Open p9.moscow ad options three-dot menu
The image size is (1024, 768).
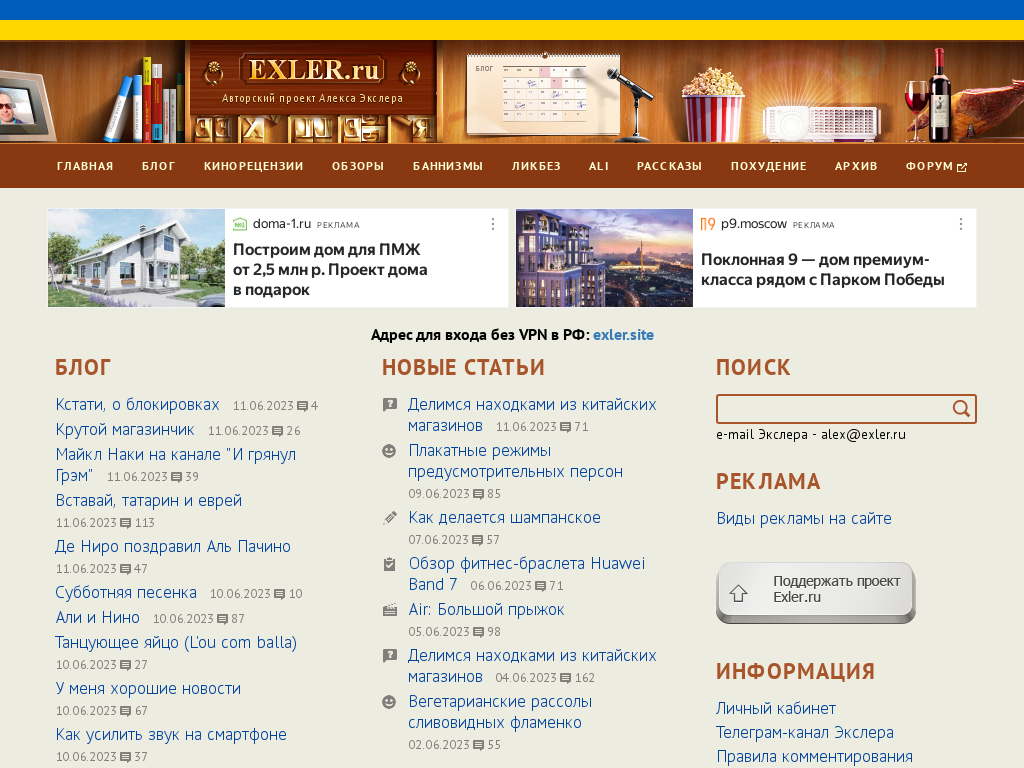tap(961, 225)
